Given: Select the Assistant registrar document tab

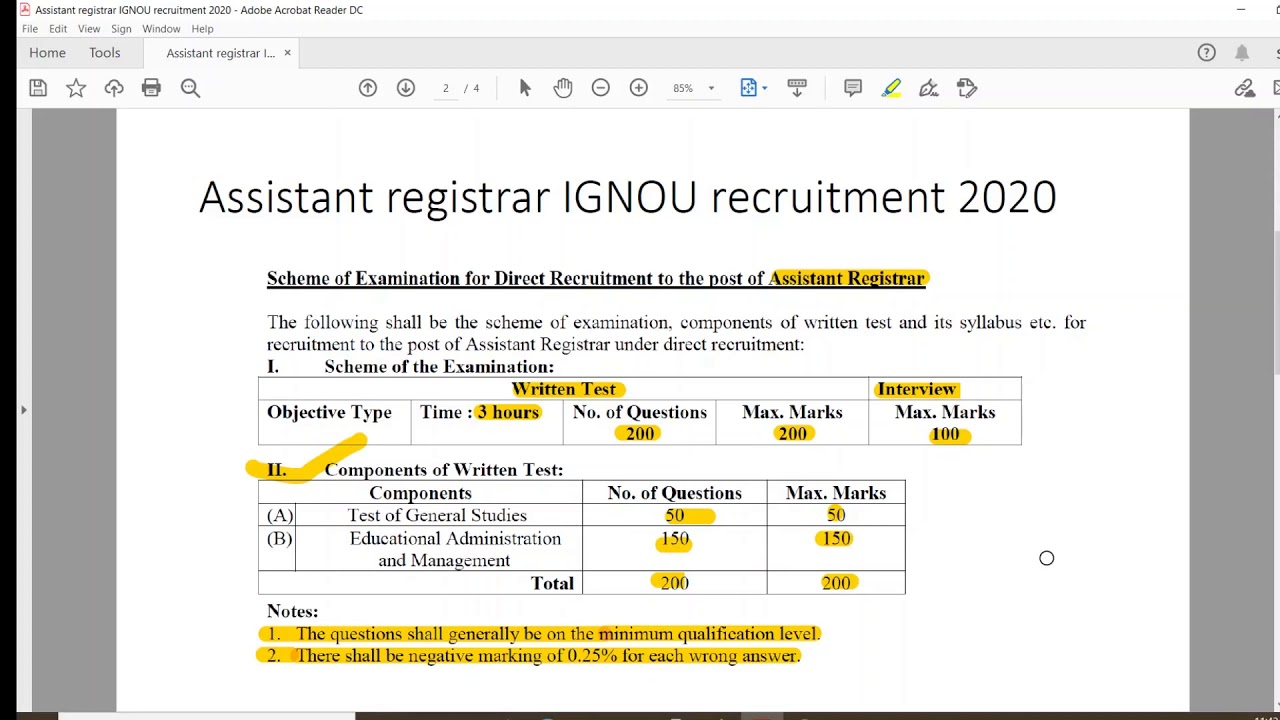Looking at the screenshot, I should click(220, 53).
